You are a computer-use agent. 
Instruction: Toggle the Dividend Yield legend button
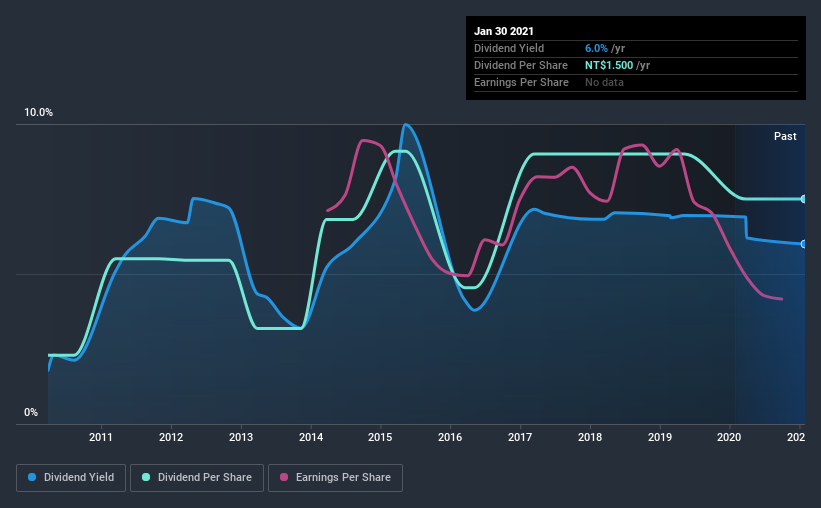click(71, 478)
